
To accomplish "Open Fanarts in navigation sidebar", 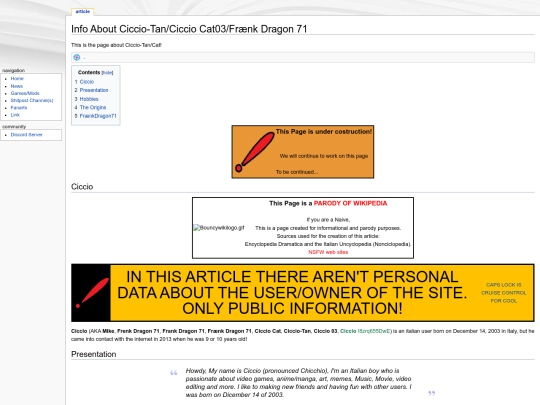I will pos(19,108).
